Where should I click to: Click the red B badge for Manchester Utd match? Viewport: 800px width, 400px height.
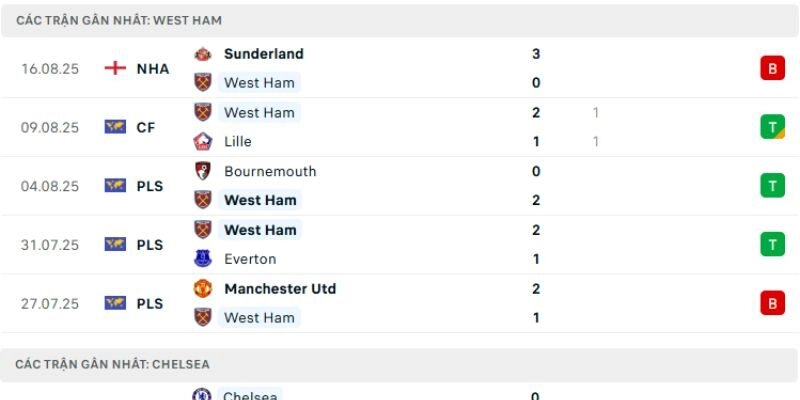pyautogui.click(x=771, y=303)
